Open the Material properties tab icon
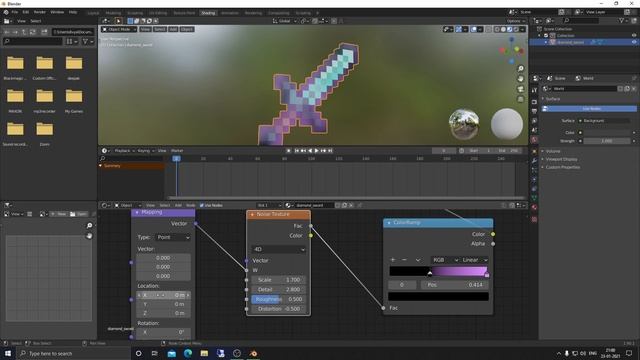The height and width of the screenshot is (360, 640). pyautogui.click(x=534, y=207)
